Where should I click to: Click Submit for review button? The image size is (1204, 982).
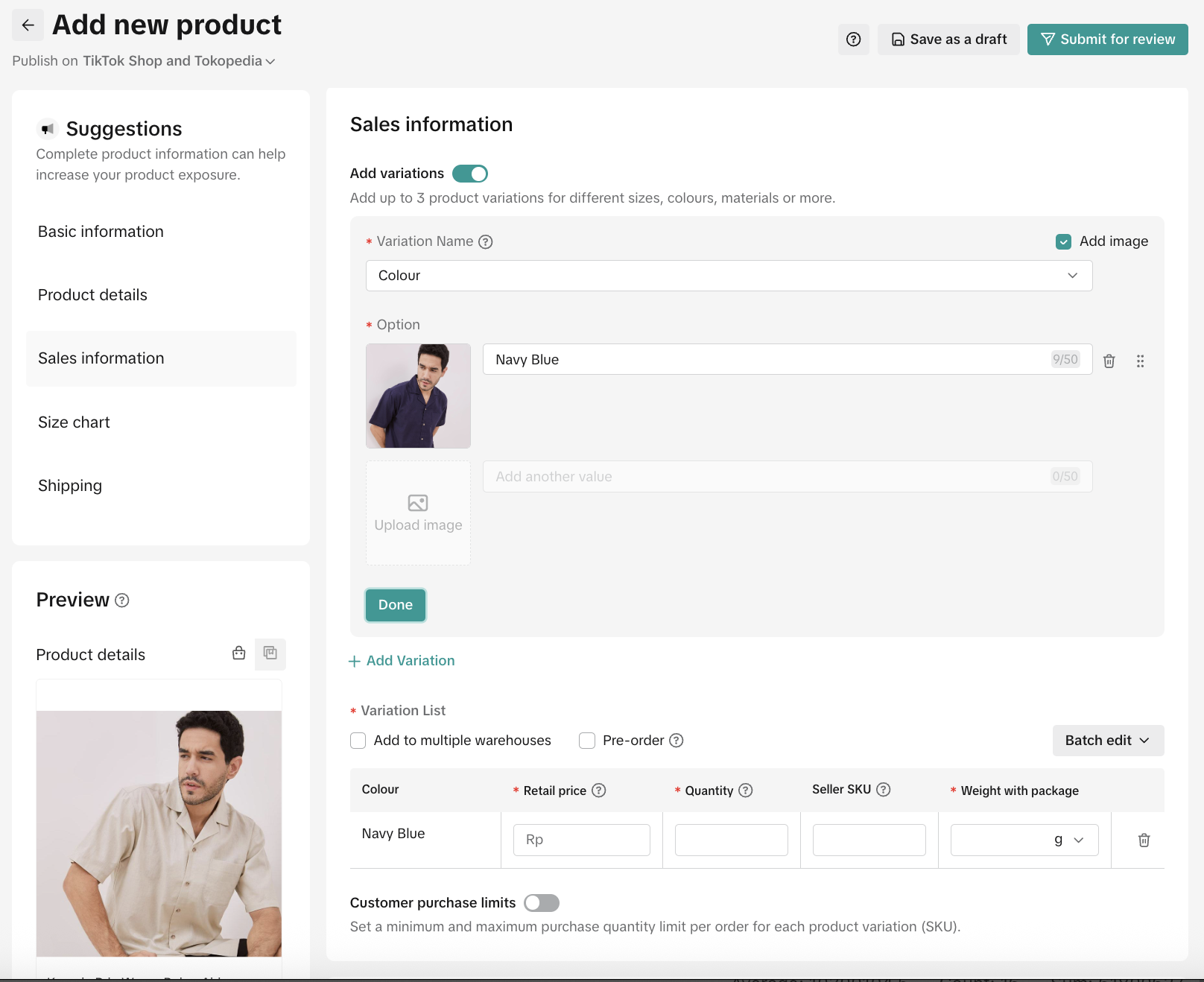1107,39
